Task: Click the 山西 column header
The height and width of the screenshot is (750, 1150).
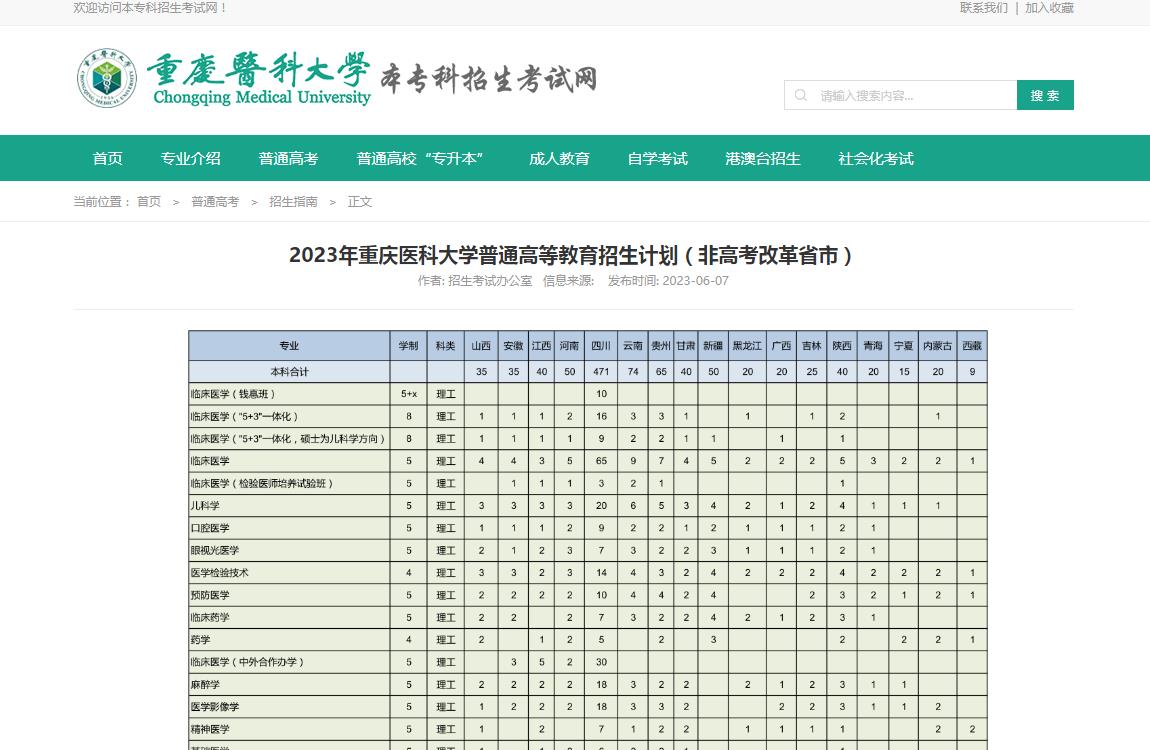Action: click(x=481, y=345)
